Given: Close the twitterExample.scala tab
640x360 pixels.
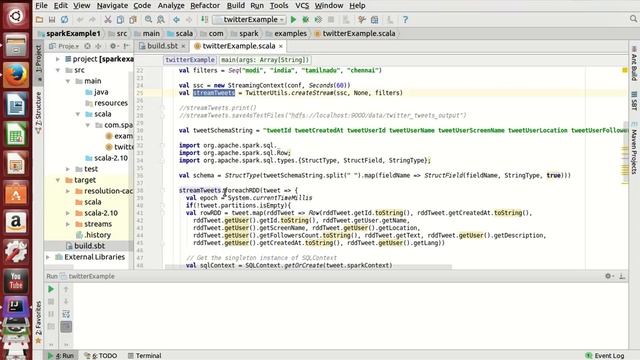Looking at the screenshot, I should (x=281, y=46).
